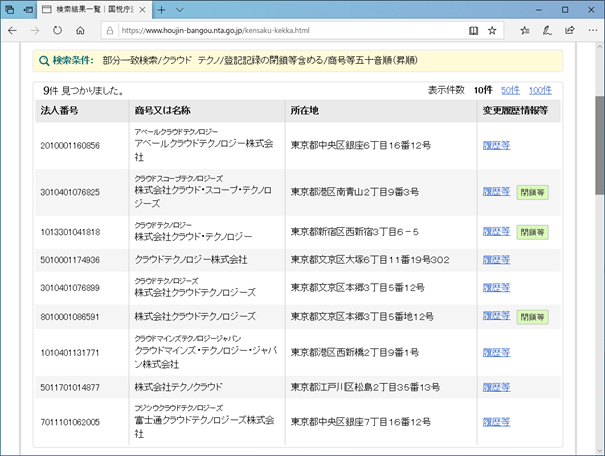Select the 検索結果一覧 browser tab
605x456 pixels.
92,9
